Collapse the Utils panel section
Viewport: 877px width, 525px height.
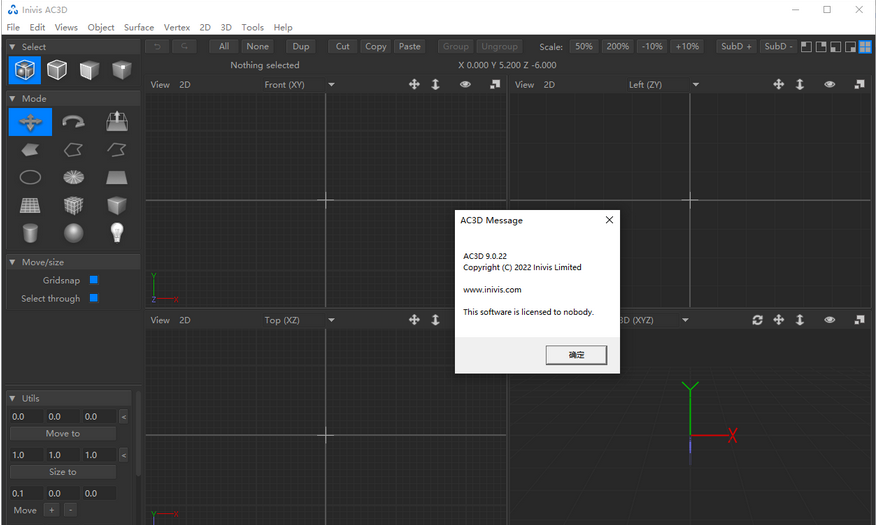[12, 399]
